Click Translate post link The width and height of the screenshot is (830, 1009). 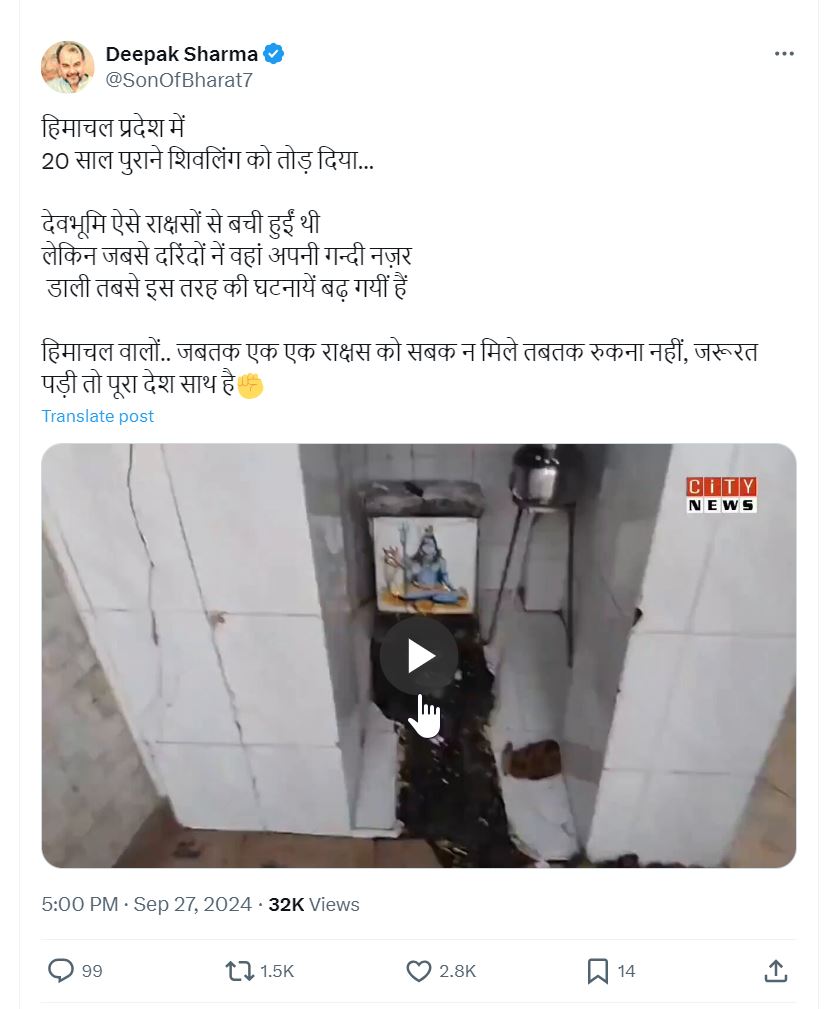click(98, 416)
